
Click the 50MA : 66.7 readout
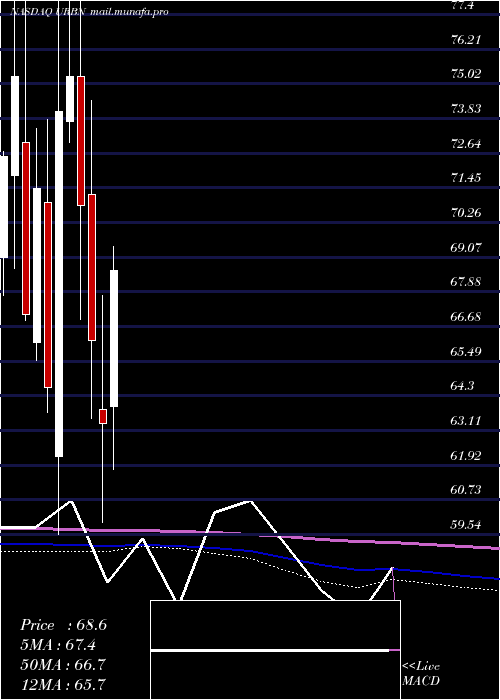(x=63, y=665)
